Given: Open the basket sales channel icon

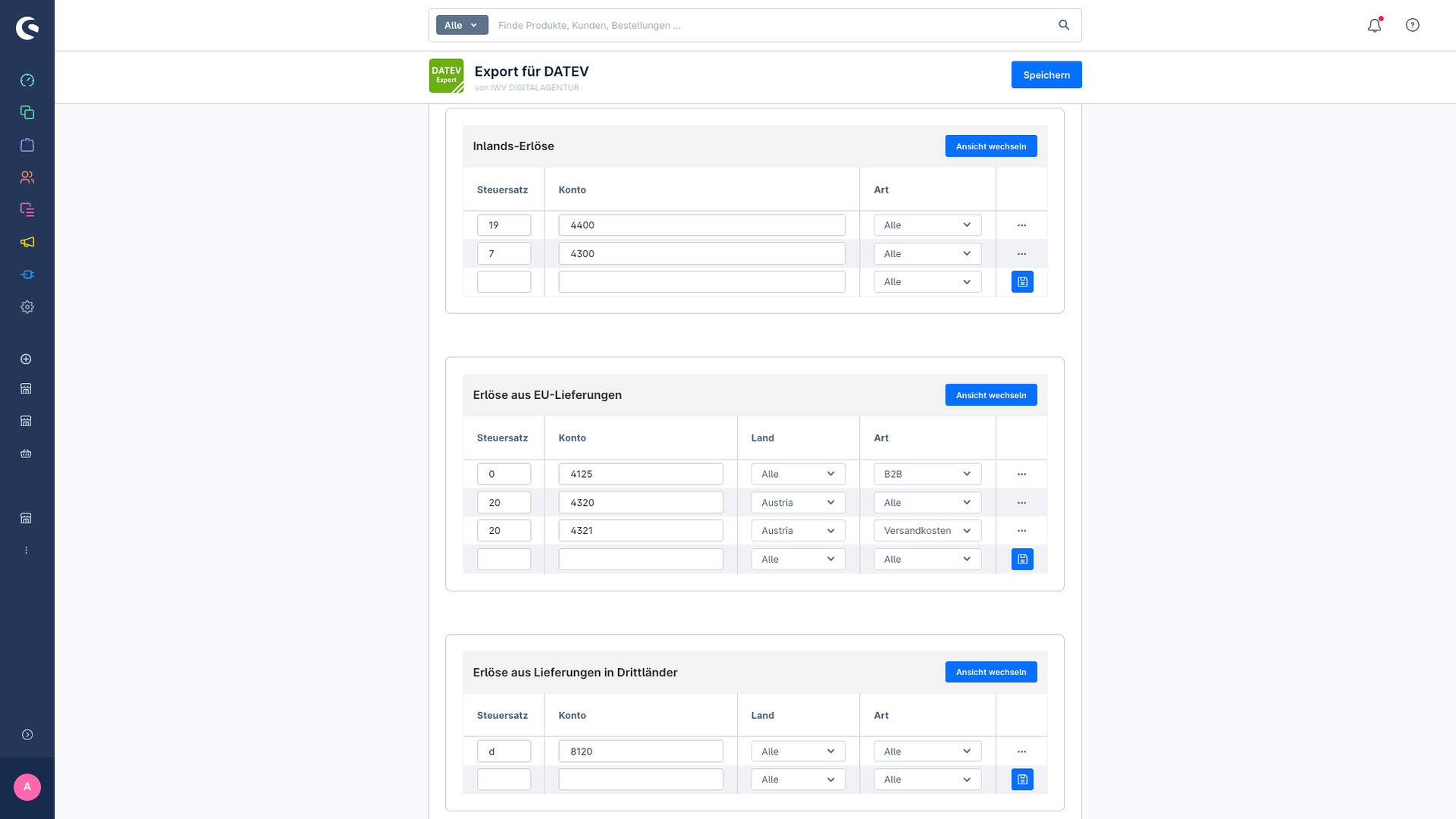Looking at the screenshot, I should pos(26,453).
